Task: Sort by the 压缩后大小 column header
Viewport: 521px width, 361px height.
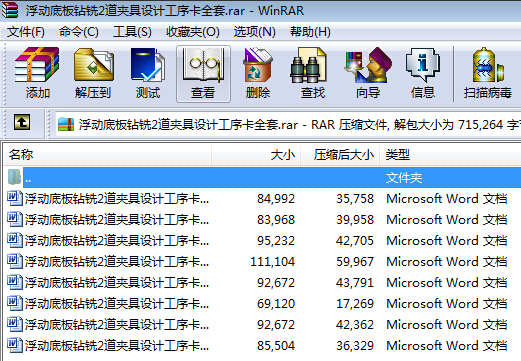Action: pos(340,155)
